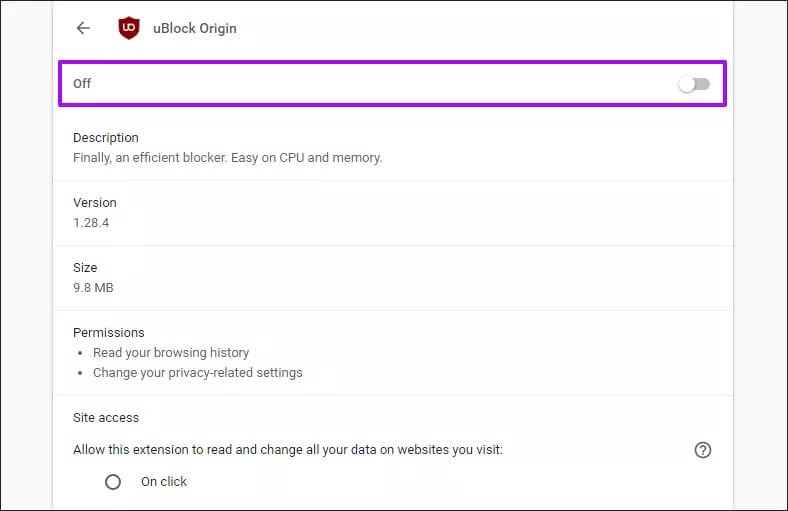Image resolution: width=788 pixels, height=511 pixels.
Task: Click the Size heading
Action: click(x=85, y=268)
